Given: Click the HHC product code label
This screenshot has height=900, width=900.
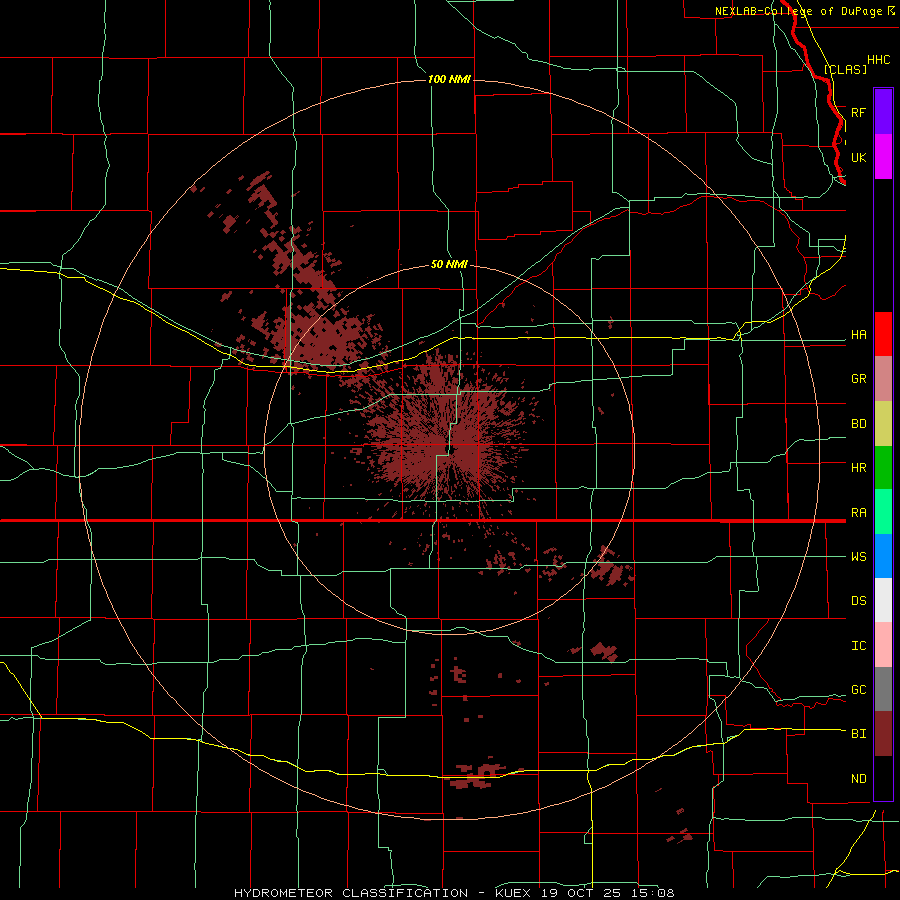Looking at the screenshot, I should tap(878, 60).
